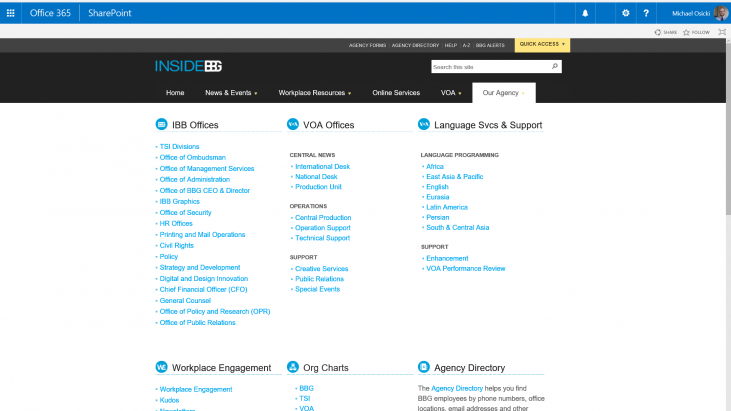The width and height of the screenshot is (731, 411).
Task: Click the Language Svcs & Support icon
Action: [x=424, y=124]
